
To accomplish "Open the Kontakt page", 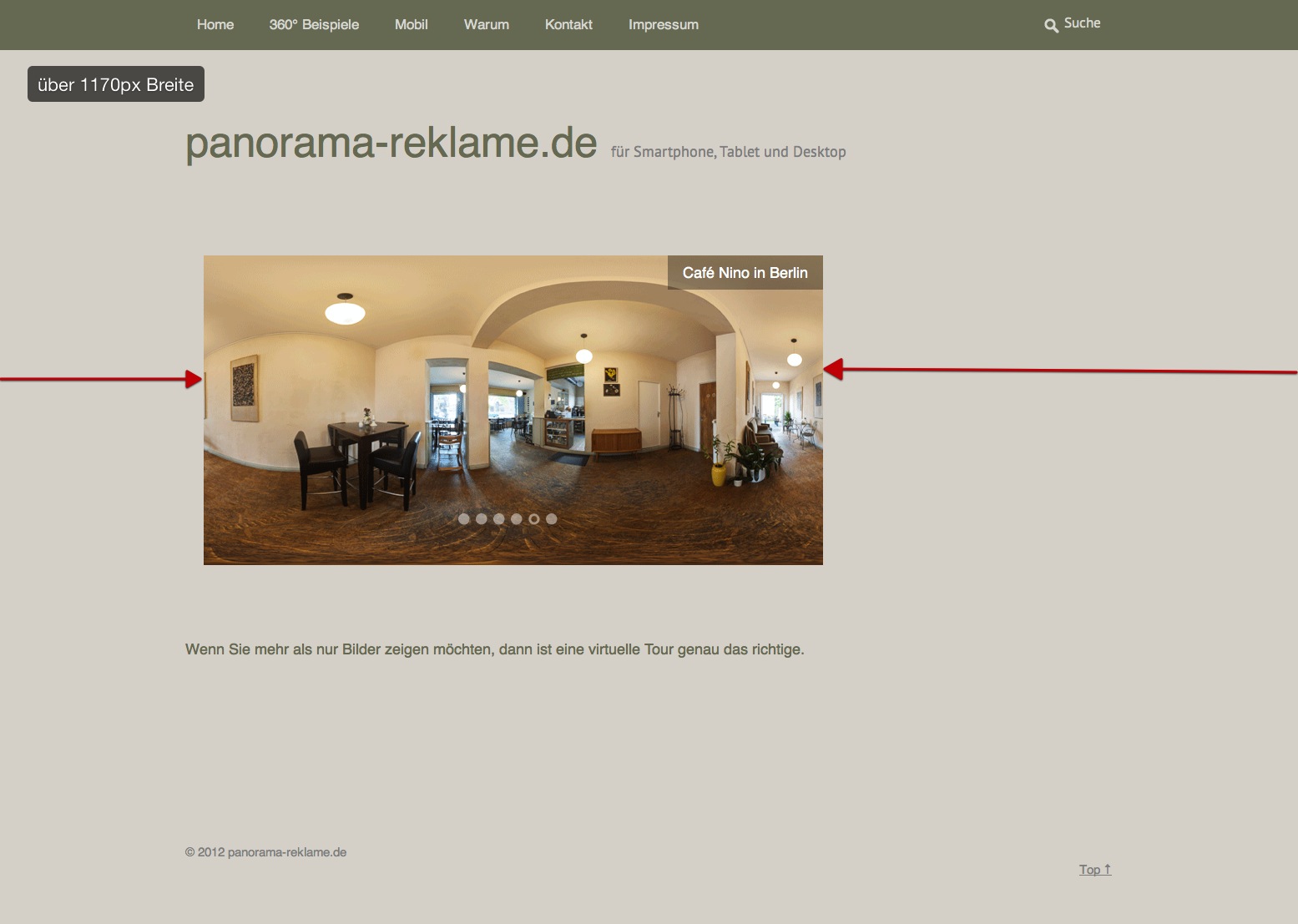I will click(x=568, y=25).
